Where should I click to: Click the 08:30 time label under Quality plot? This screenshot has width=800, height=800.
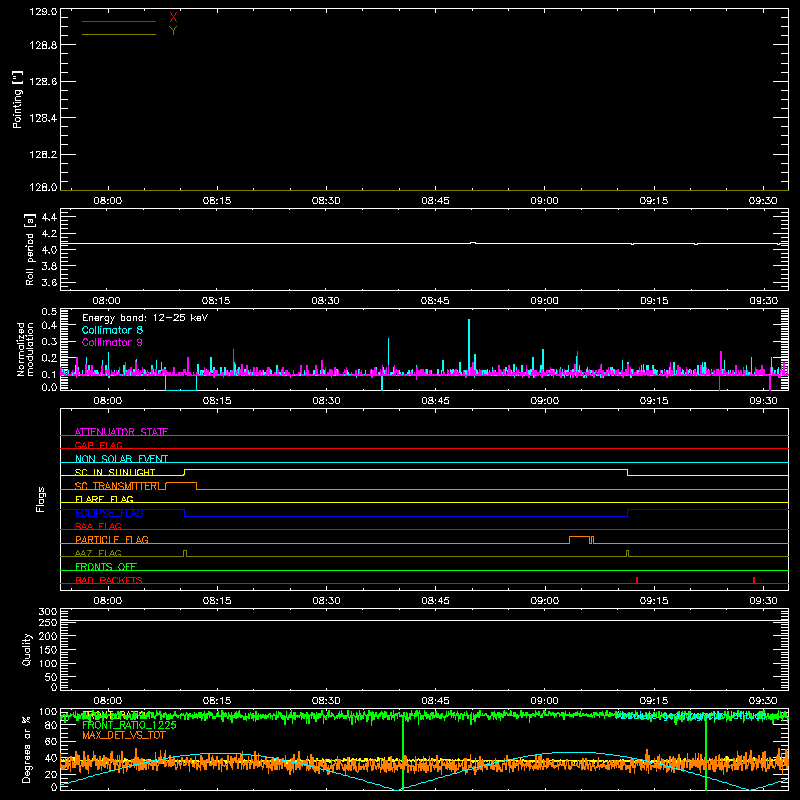(x=326, y=701)
